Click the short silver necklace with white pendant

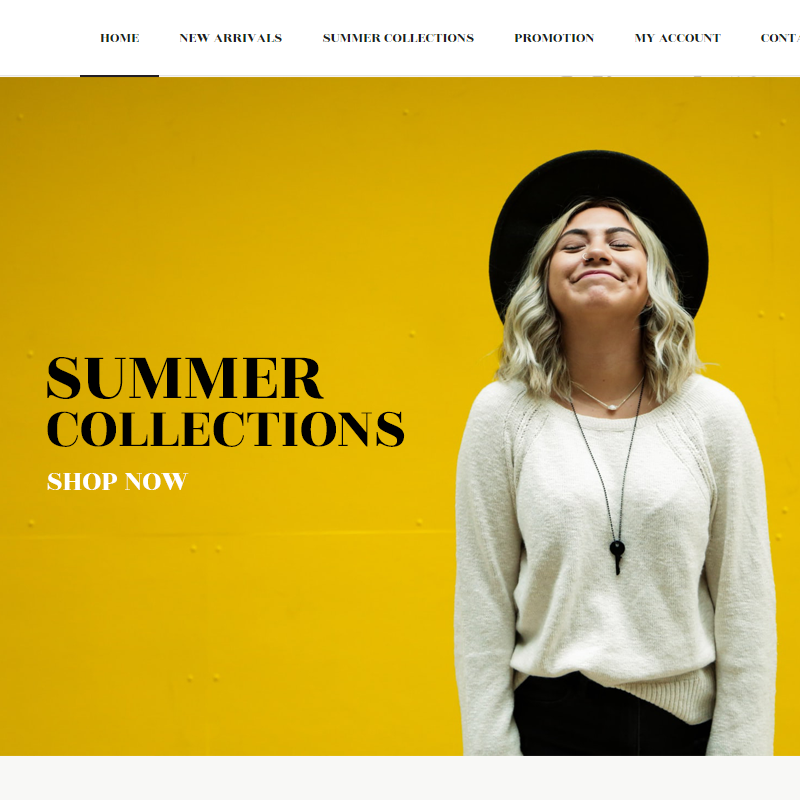(607, 395)
